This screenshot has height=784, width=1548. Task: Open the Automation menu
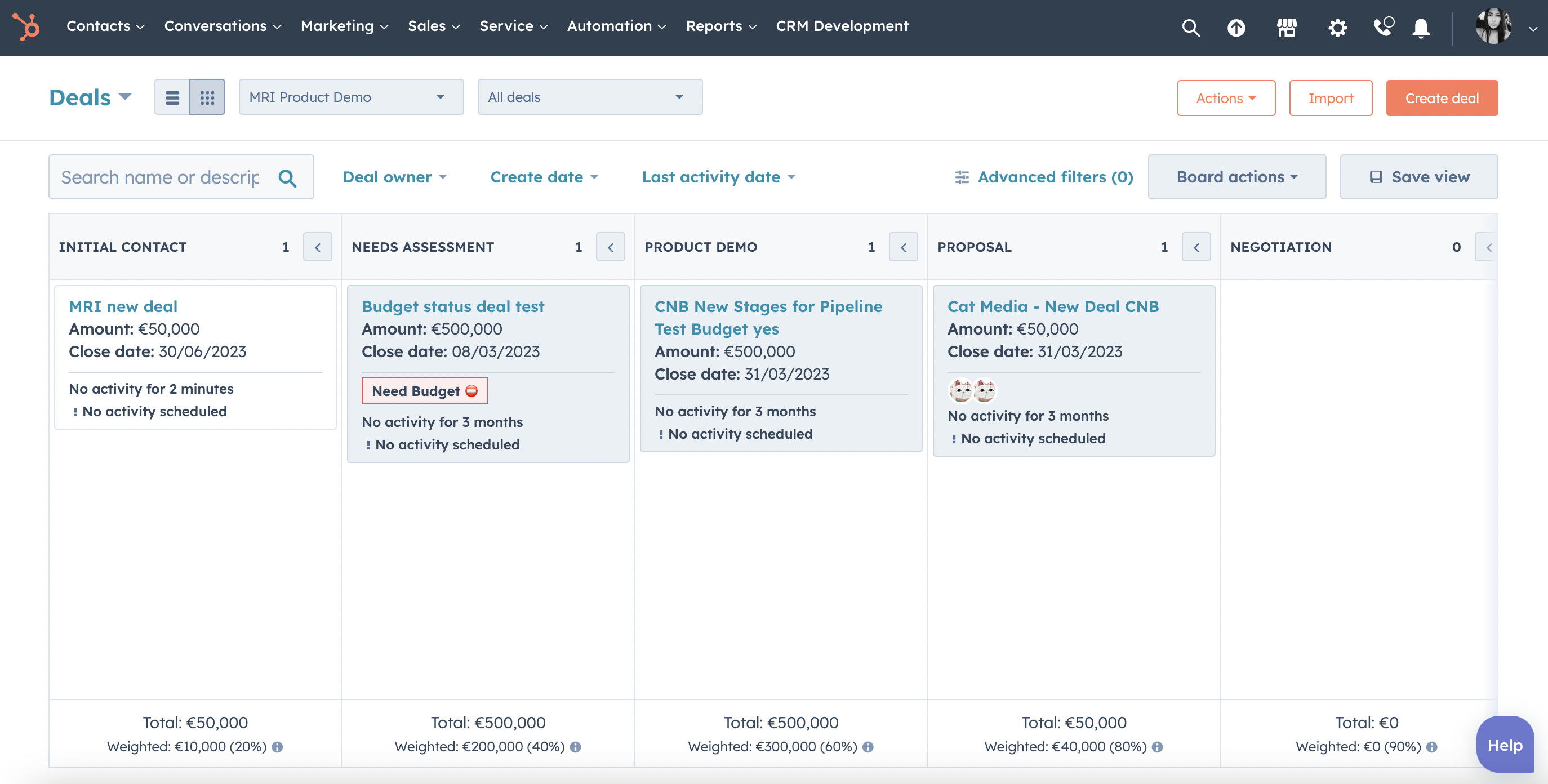tap(617, 26)
